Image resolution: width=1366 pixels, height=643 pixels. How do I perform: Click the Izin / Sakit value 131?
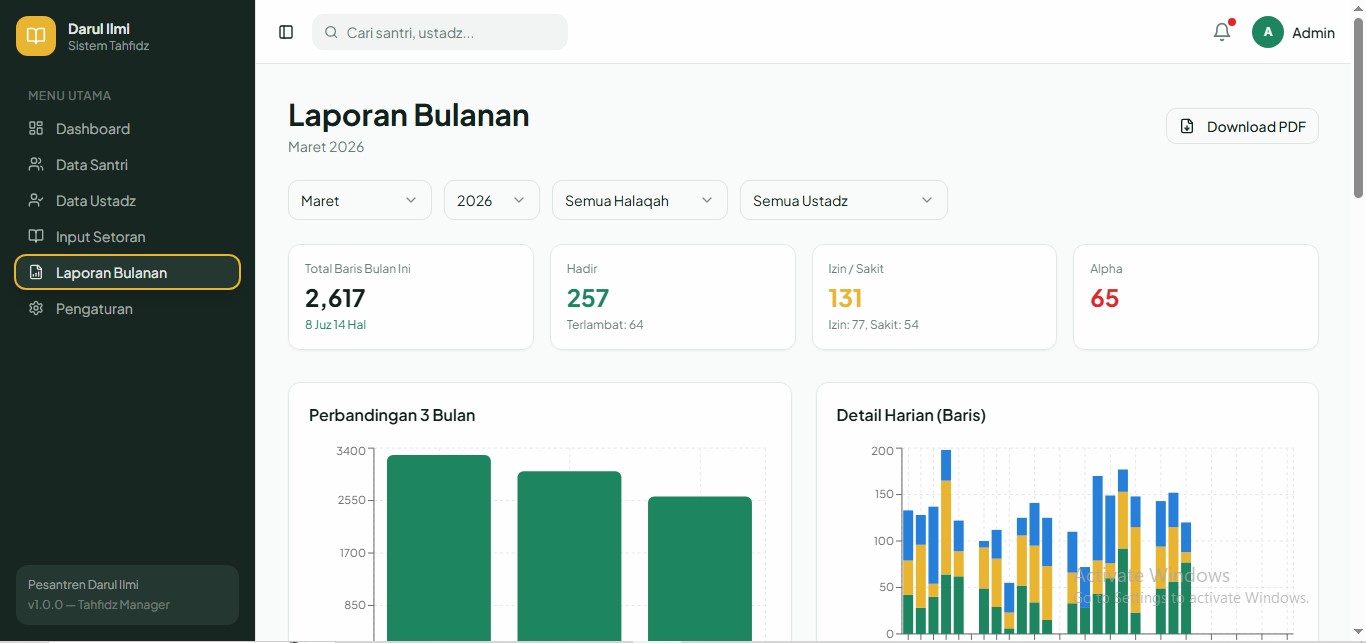point(845,298)
